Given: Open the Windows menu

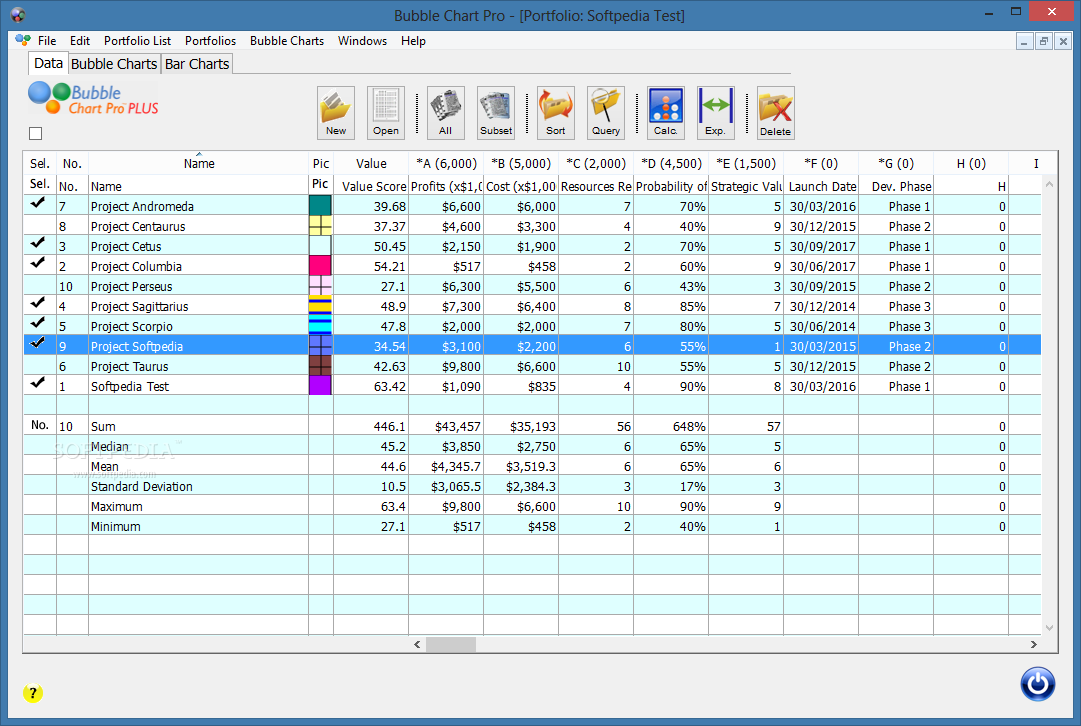Looking at the screenshot, I should pos(362,41).
